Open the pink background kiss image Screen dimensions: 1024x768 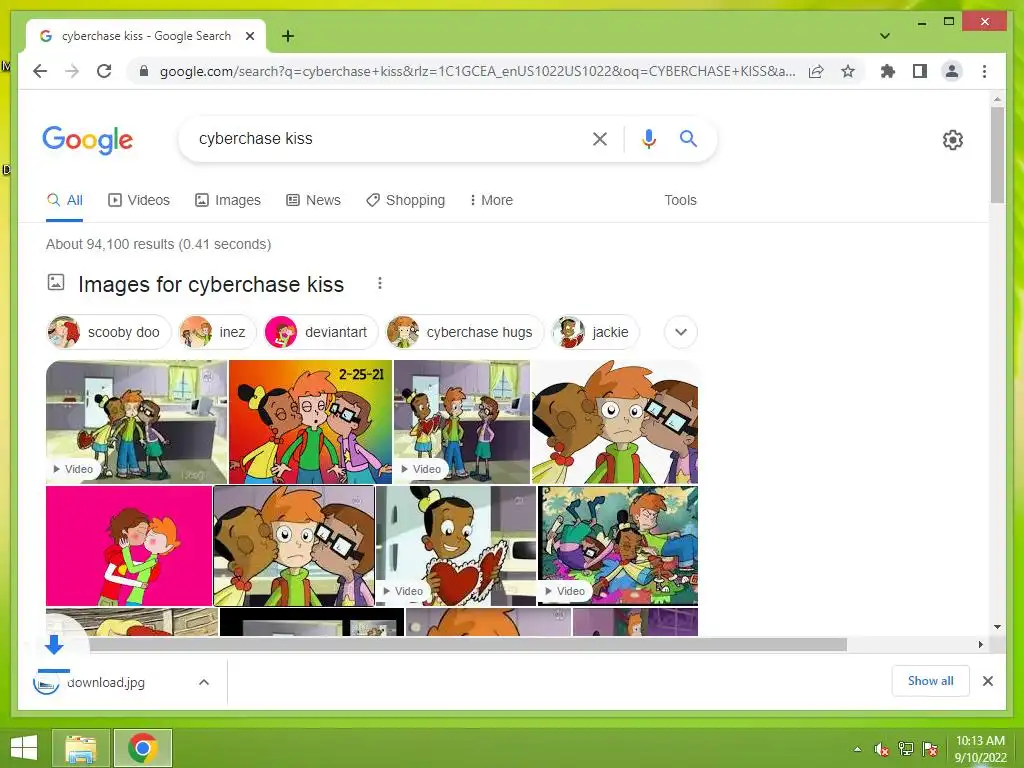(x=129, y=546)
